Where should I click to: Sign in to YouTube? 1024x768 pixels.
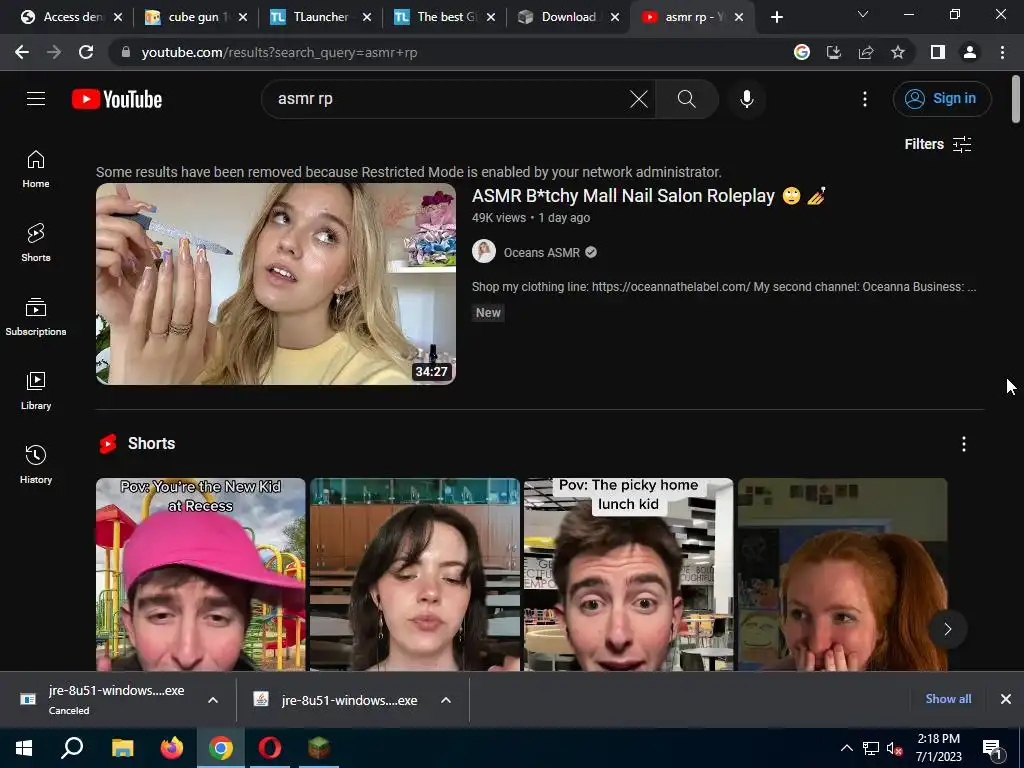[941, 99]
